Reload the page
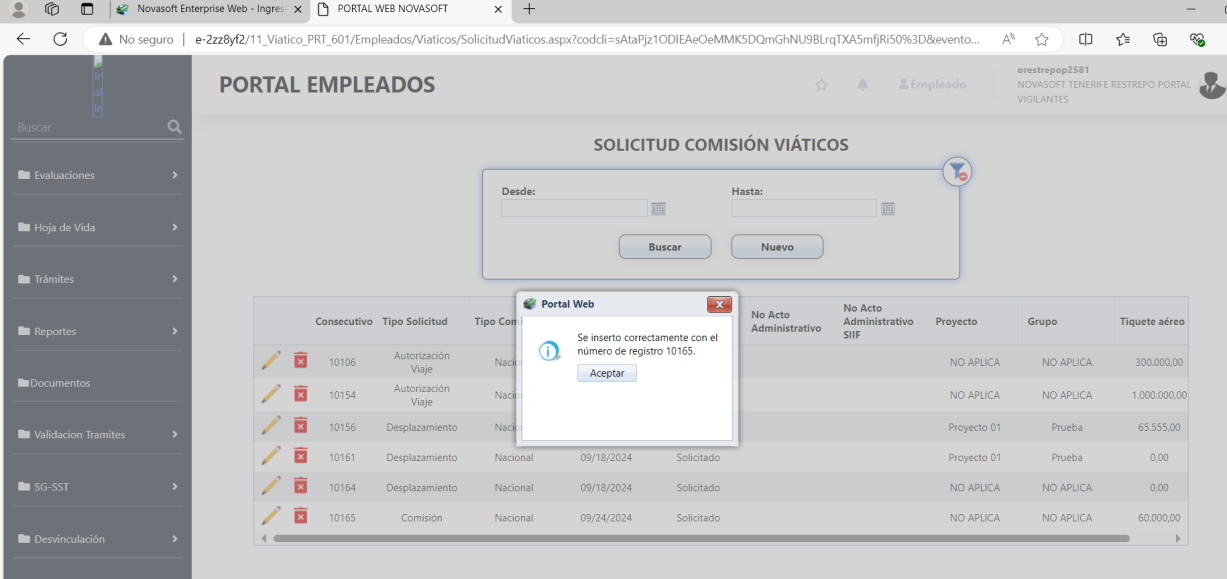Image resolution: width=1227 pixels, height=579 pixels. (x=60, y=39)
